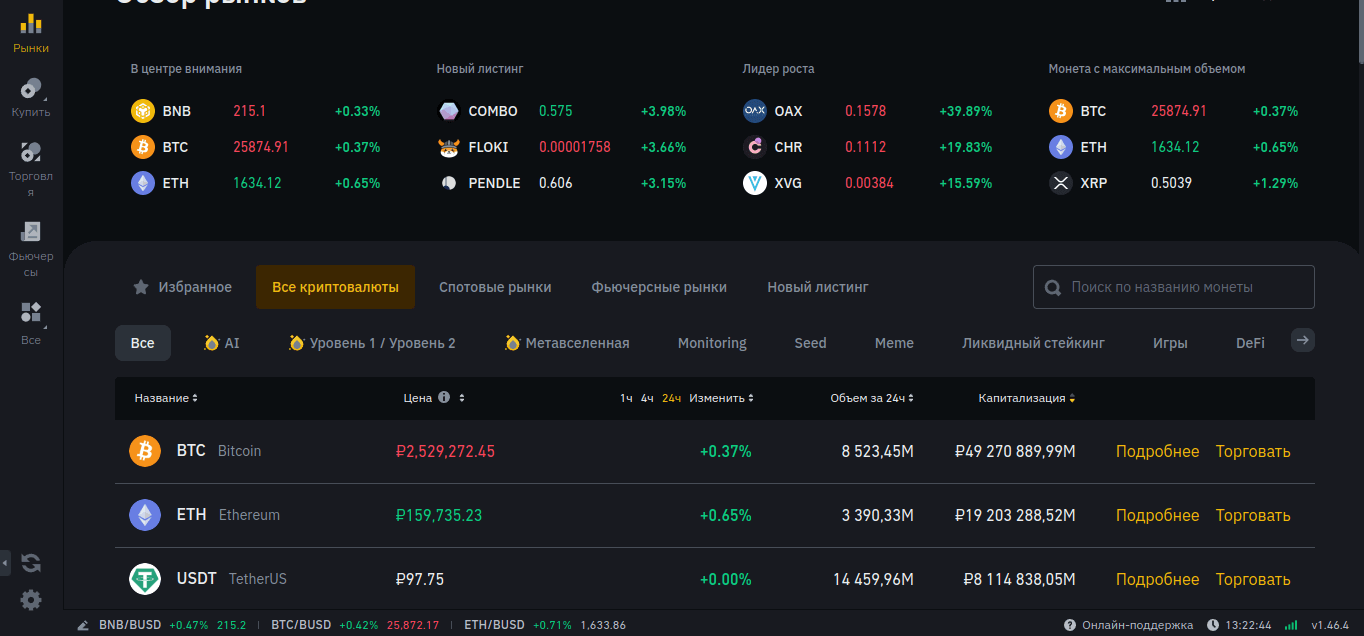Open the Торговля sidebar icon
The width and height of the screenshot is (1364, 636).
[31, 167]
